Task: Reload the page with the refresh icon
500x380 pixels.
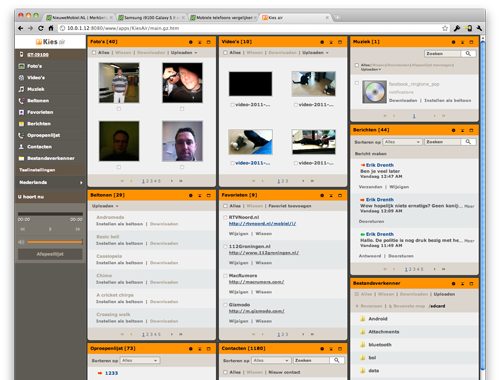Action: [41, 28]
